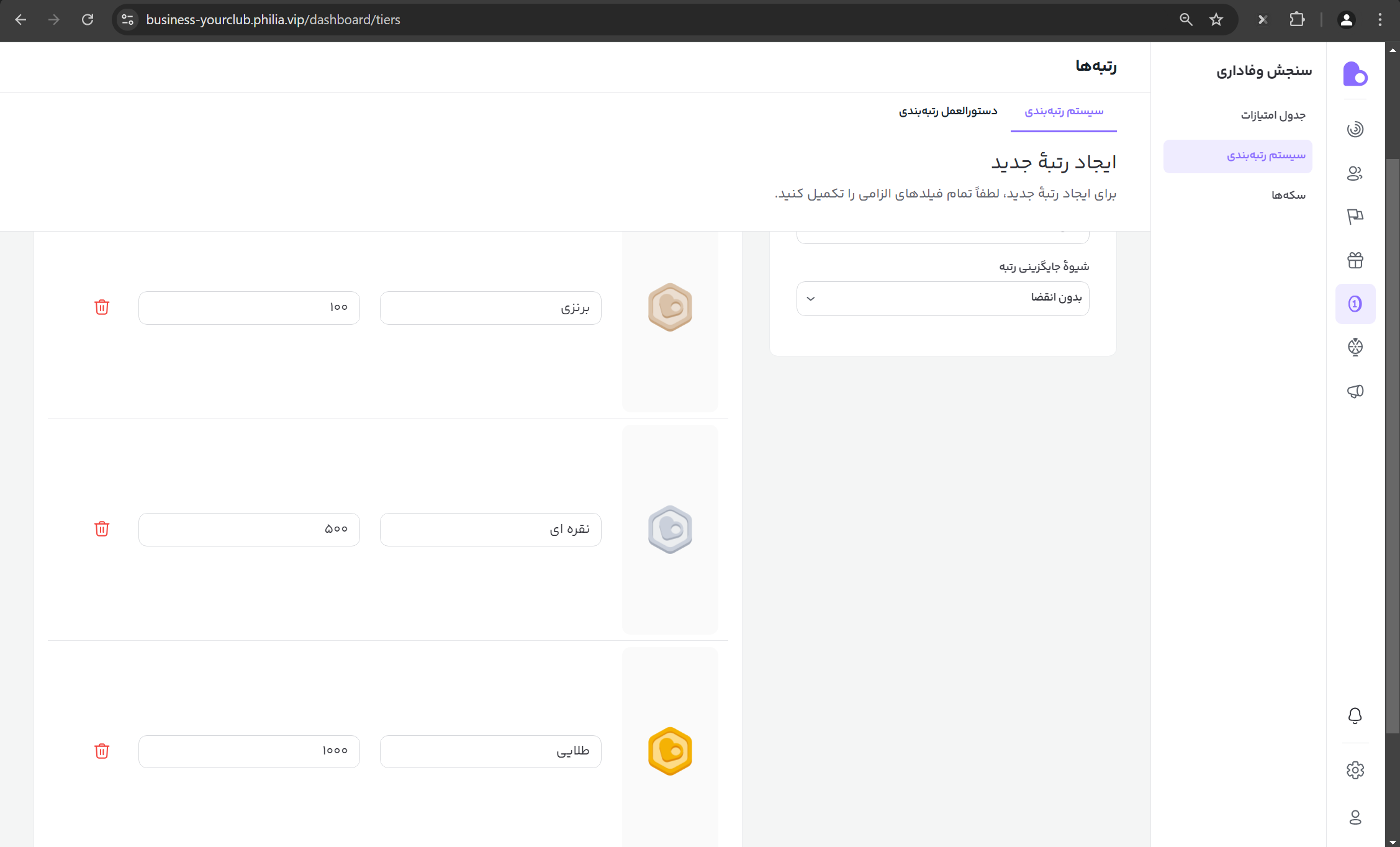This screenshot has width=1400, height=847.
Task: Click the Philia logo at sidebar top
Action: point(1355,75)
